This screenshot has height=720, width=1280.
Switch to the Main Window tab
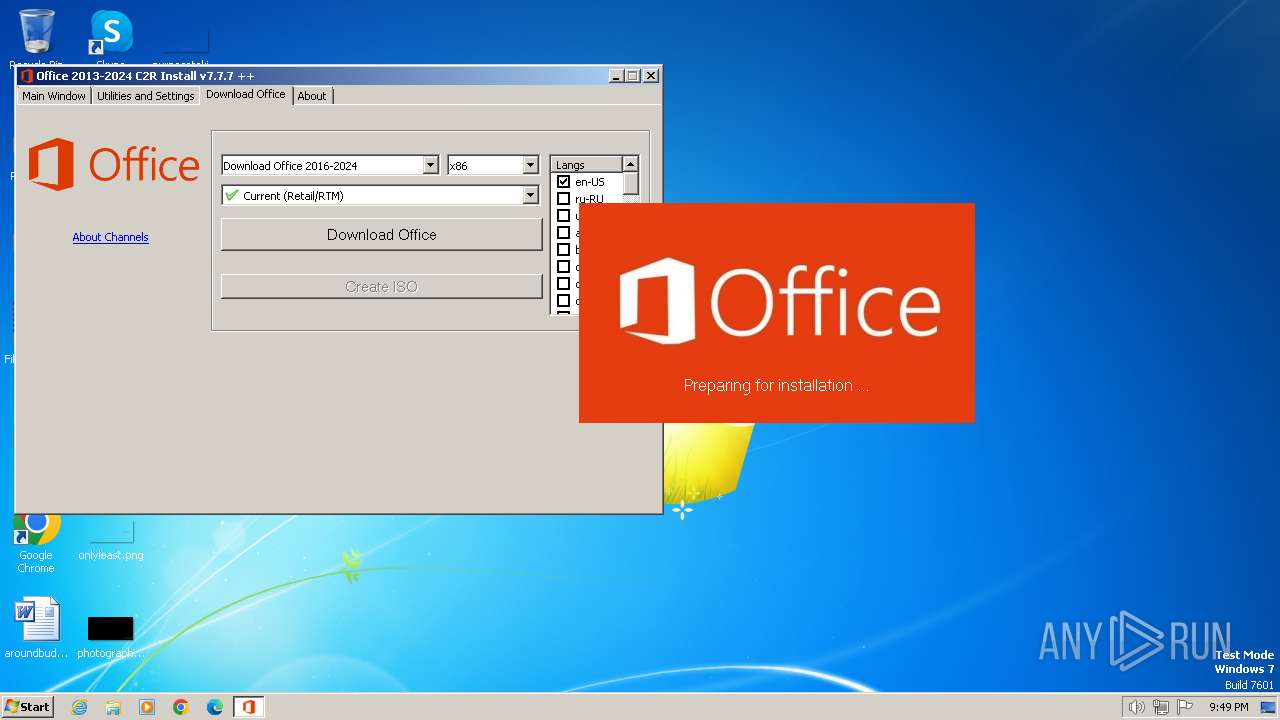[54, 96]
